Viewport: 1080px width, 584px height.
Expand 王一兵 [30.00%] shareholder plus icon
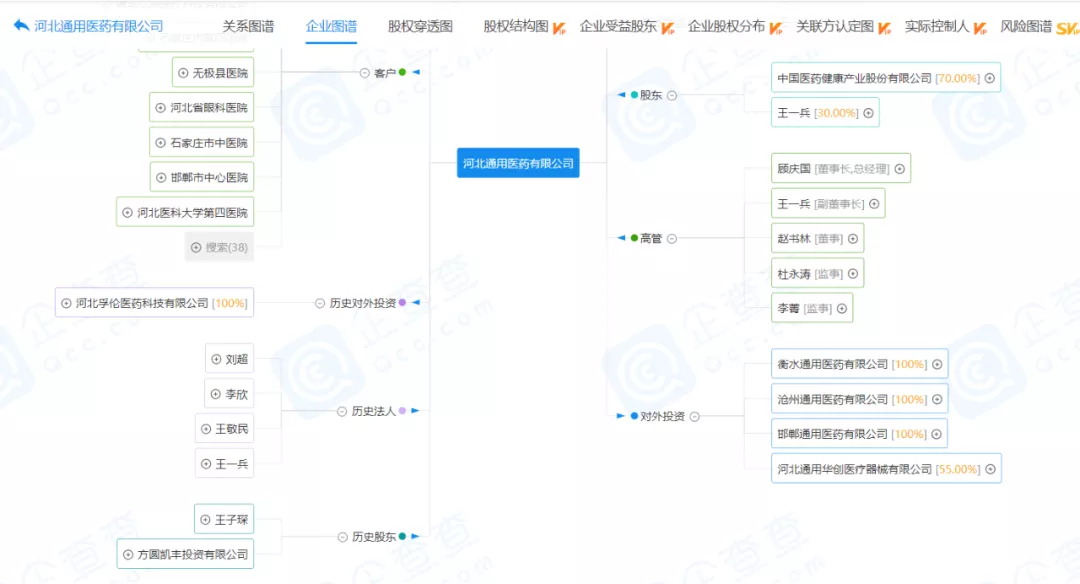coord(869,113)
